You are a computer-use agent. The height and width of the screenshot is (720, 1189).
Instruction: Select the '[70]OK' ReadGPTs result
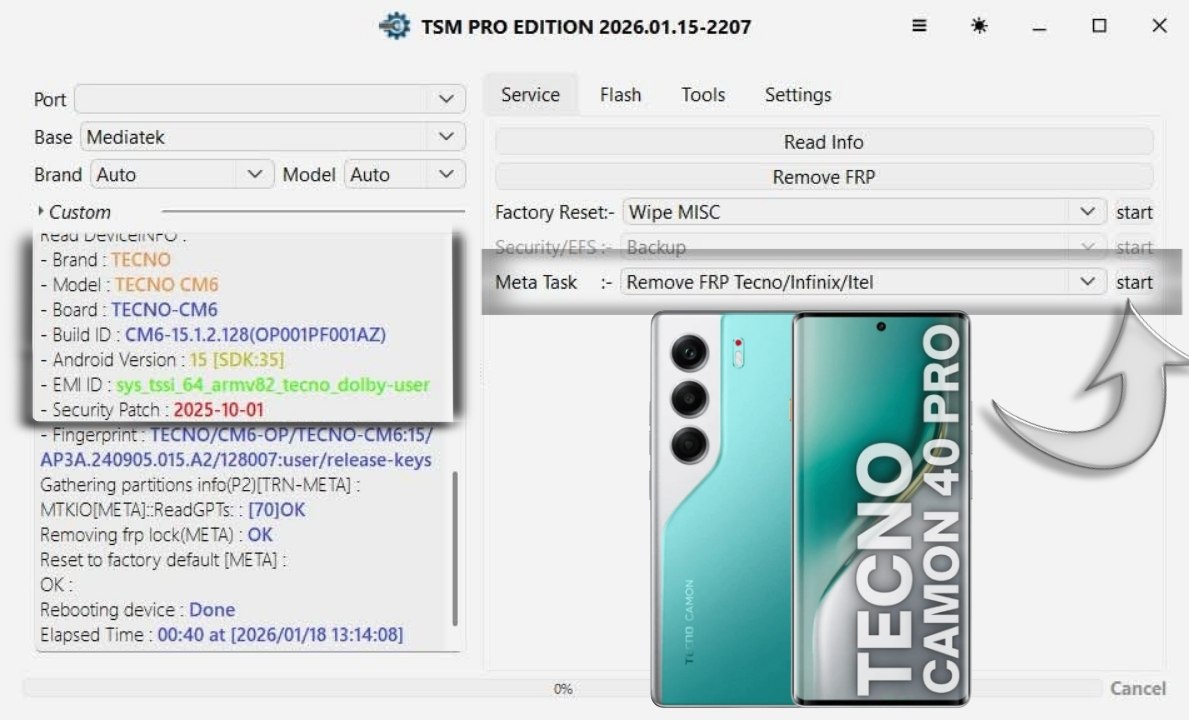point(277,509)
